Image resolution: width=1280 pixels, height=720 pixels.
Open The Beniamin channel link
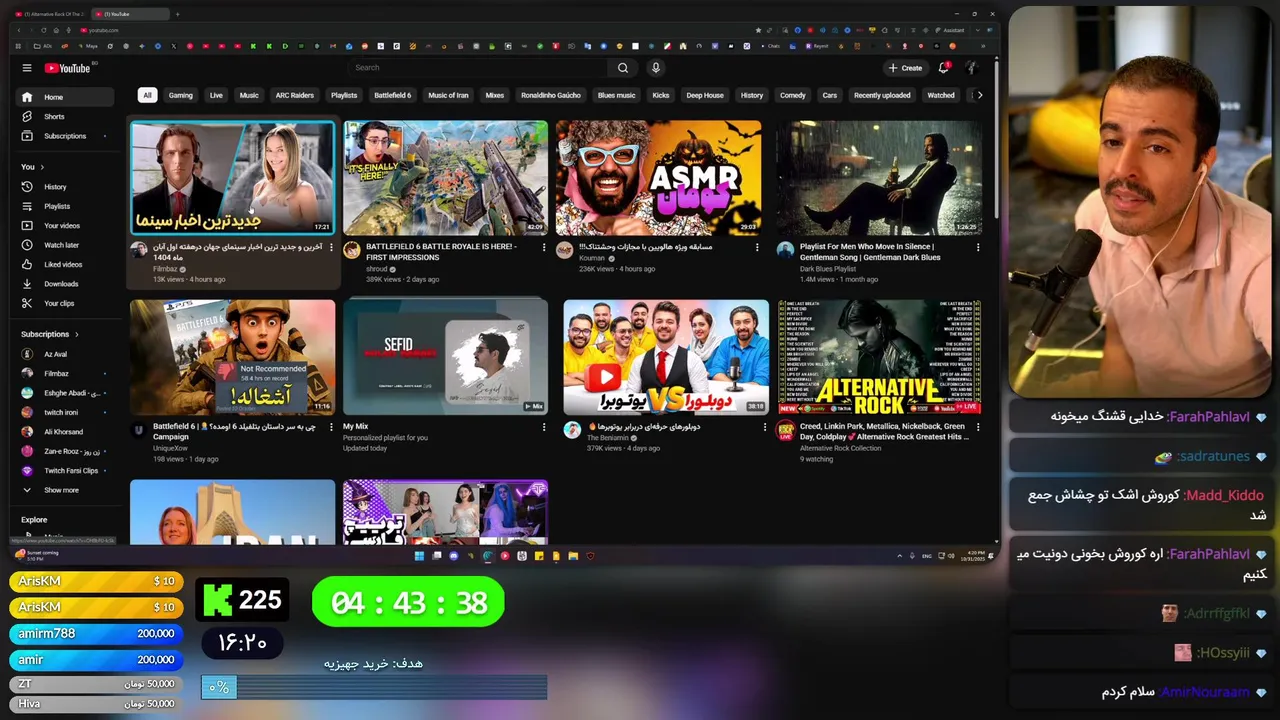pyautogui.click(x=610, y=438)
